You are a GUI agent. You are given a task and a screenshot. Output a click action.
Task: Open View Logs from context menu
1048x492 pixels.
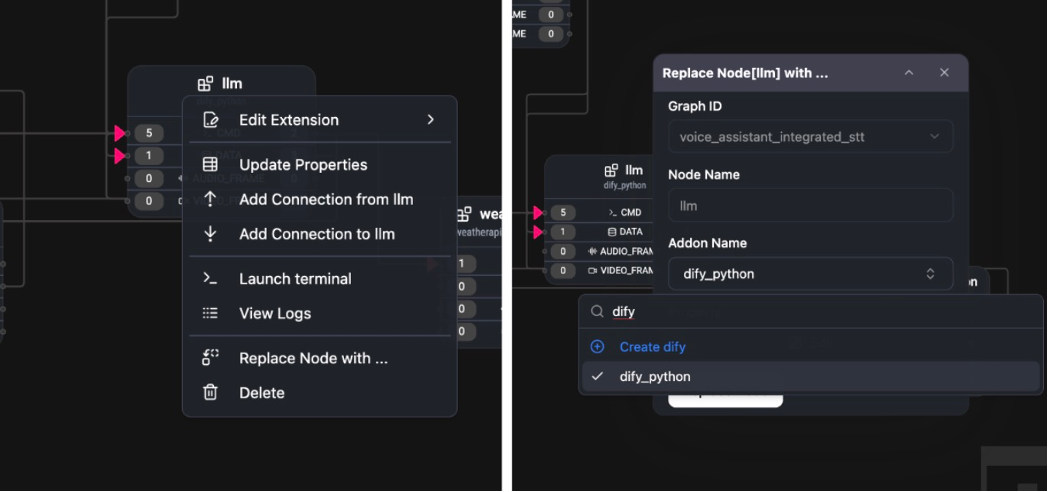tap(319, 313)
